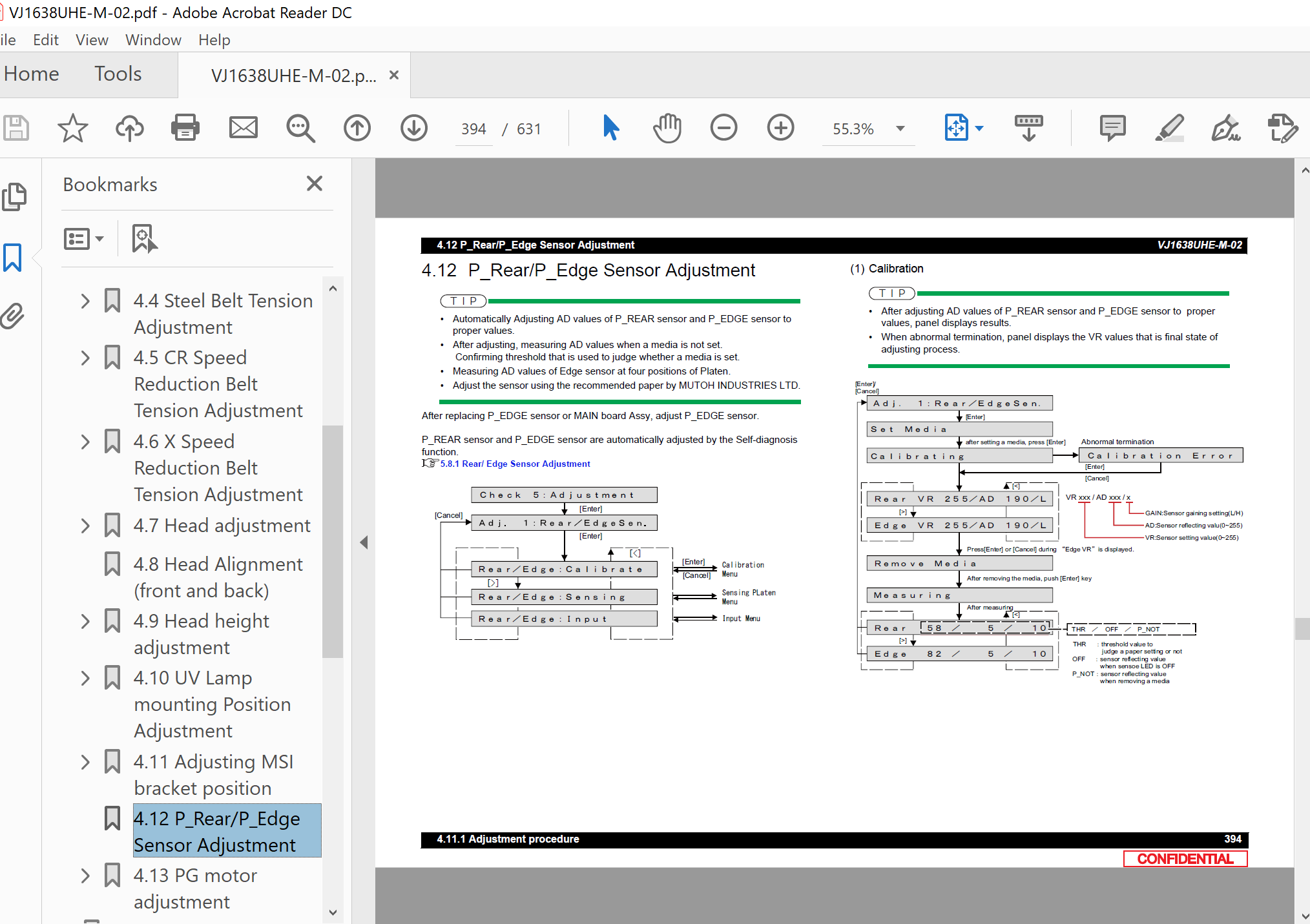
Task: Open the page thumbnails panel
Action: pos(14,196)
